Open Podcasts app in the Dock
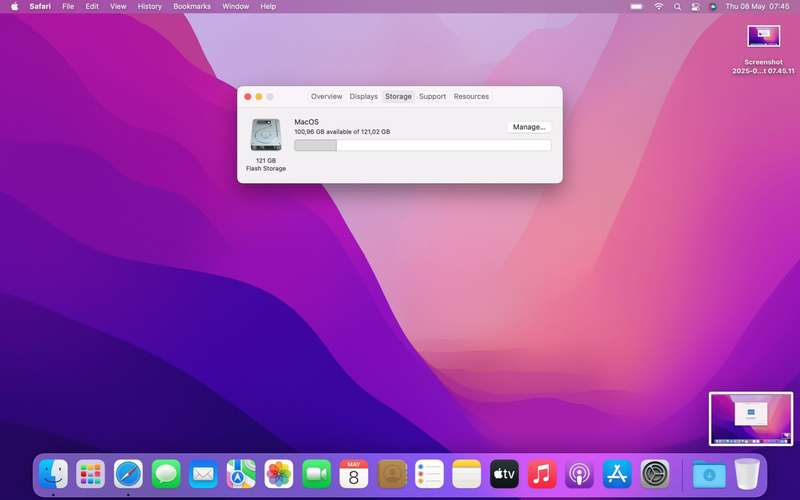Image resolution: width=800 pixels, height=500 pixels. (x=579, y=474)
